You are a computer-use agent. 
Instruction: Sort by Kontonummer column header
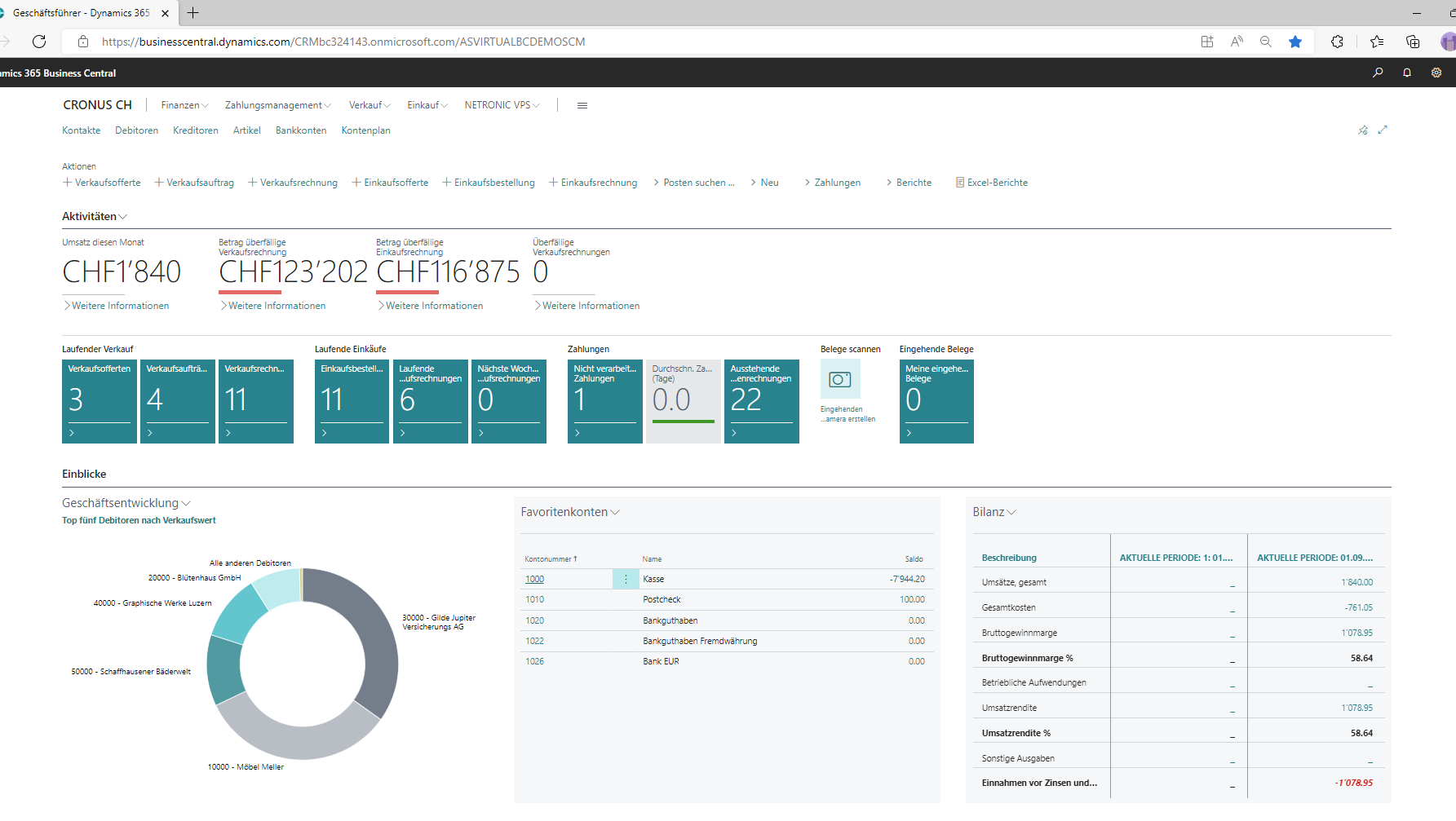click(x=551, y=559)
